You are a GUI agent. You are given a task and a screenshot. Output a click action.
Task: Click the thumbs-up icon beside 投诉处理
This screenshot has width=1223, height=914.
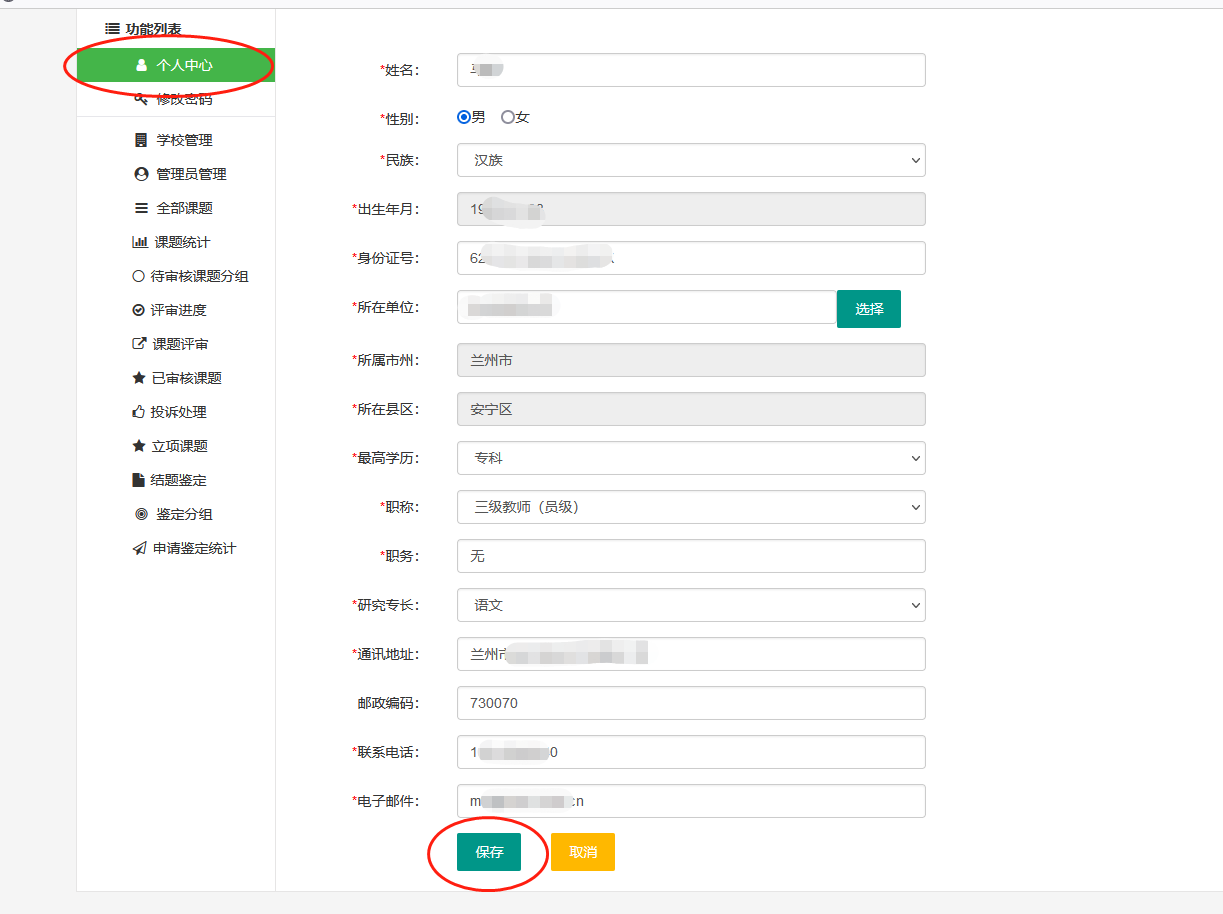click(139, 412)
